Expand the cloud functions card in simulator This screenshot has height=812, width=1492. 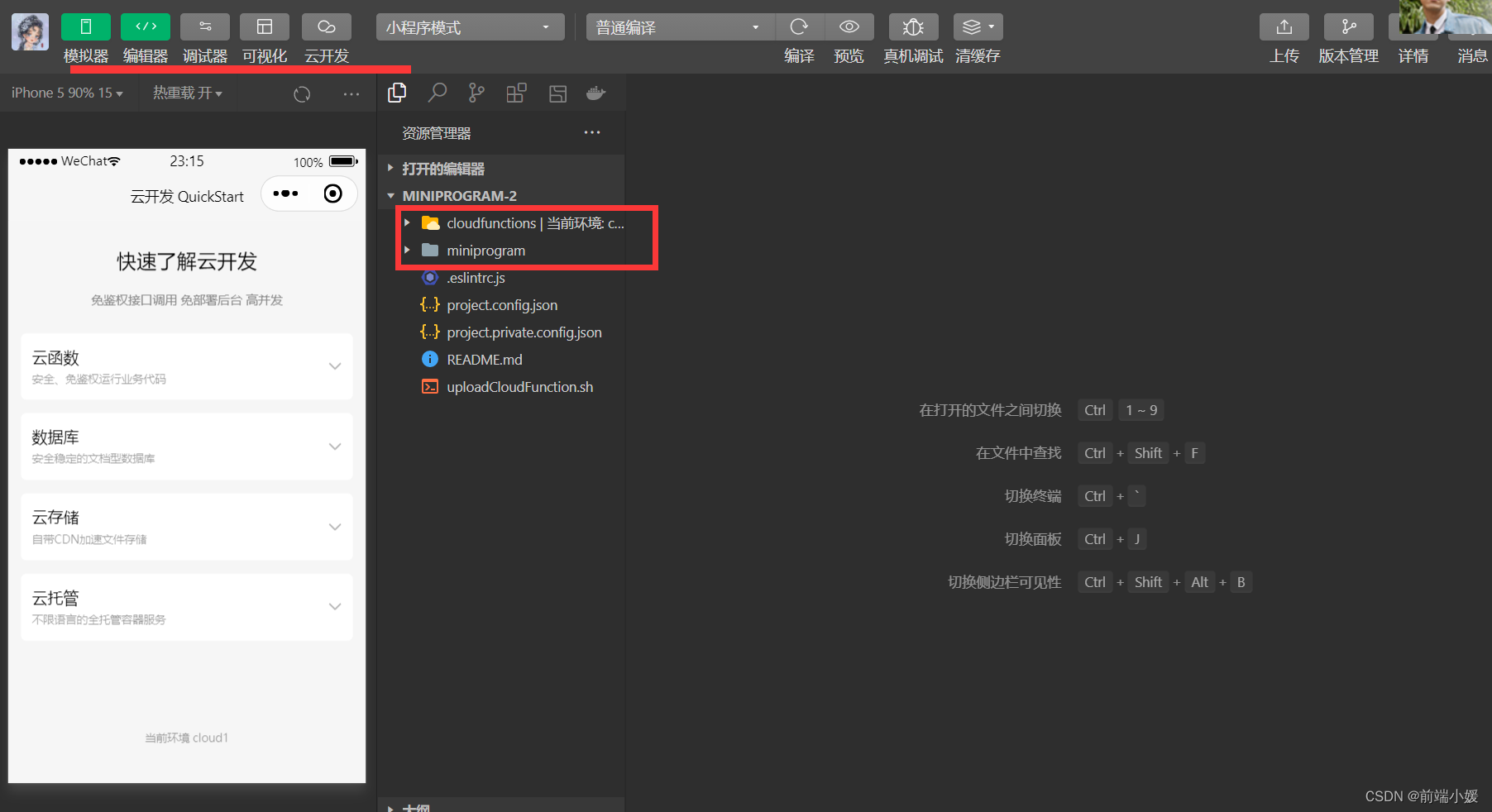[x=187, y=366]
